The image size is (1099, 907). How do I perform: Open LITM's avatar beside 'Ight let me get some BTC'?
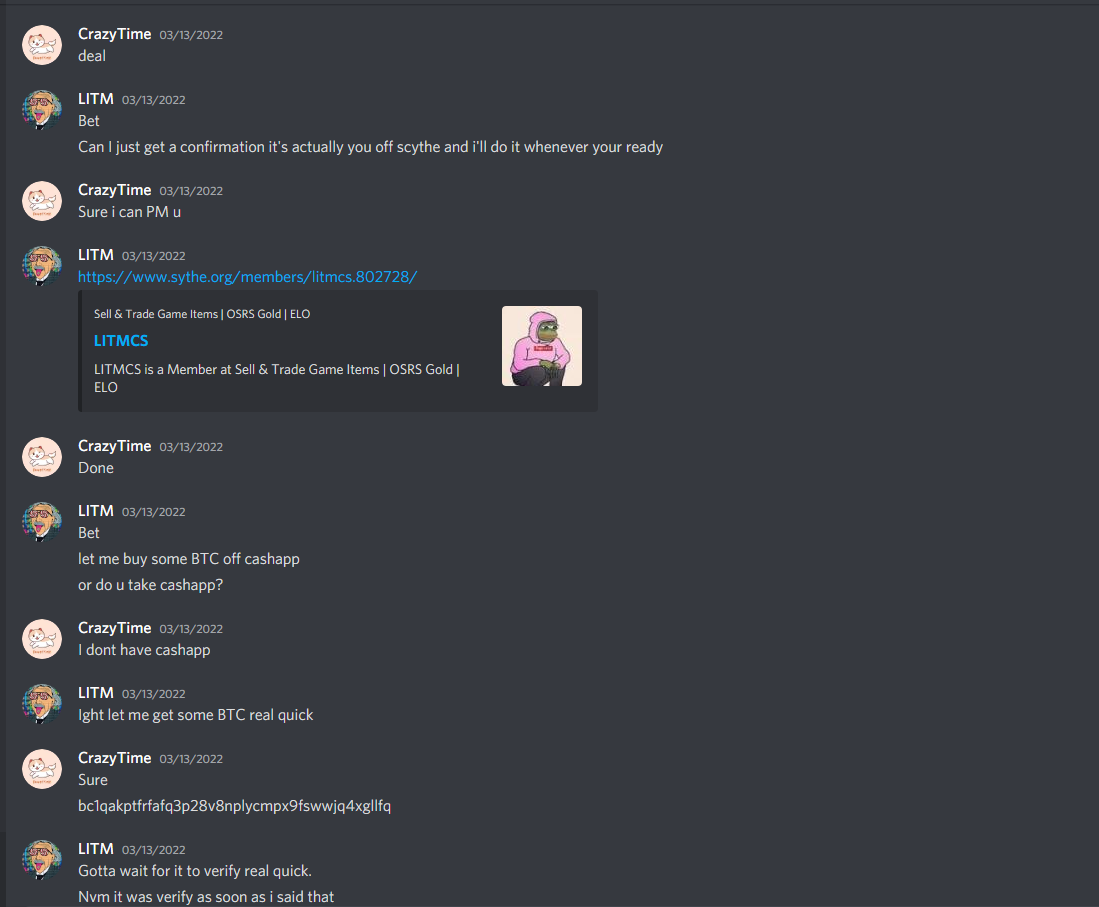tap(42, 704)
